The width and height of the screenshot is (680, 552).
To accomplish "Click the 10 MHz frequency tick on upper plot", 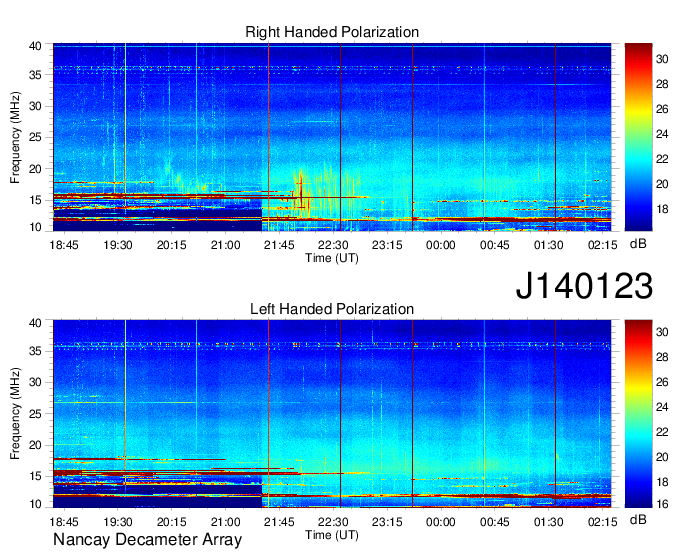I will click(x=35, y=227).
